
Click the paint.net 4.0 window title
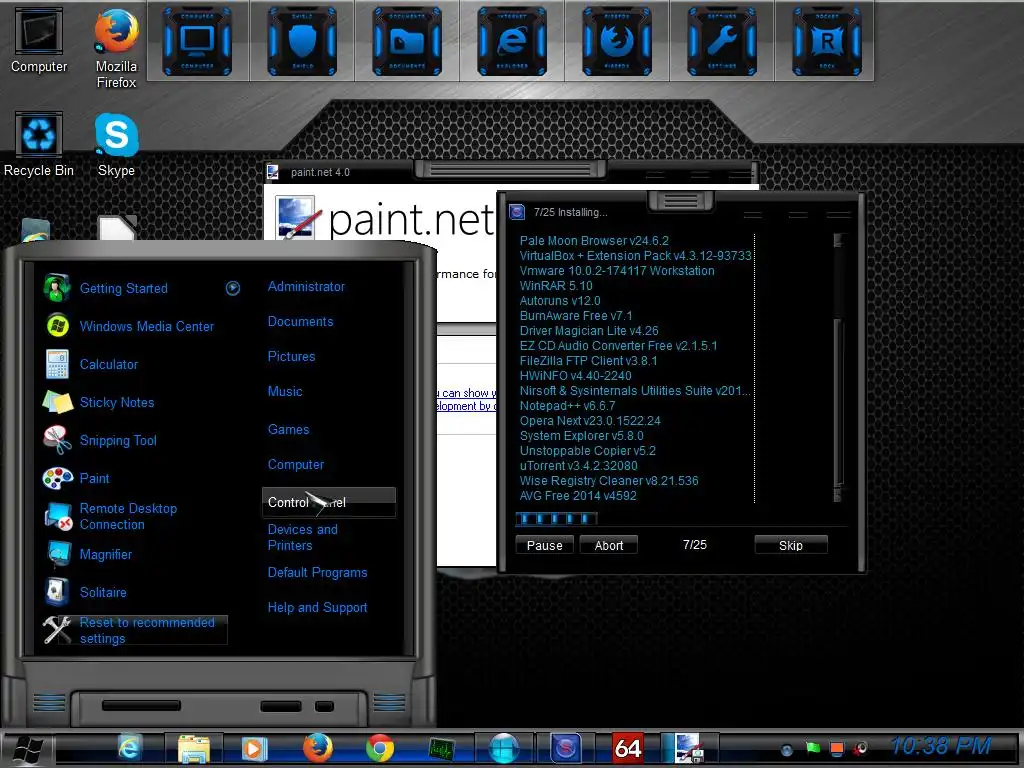(320, 172)
